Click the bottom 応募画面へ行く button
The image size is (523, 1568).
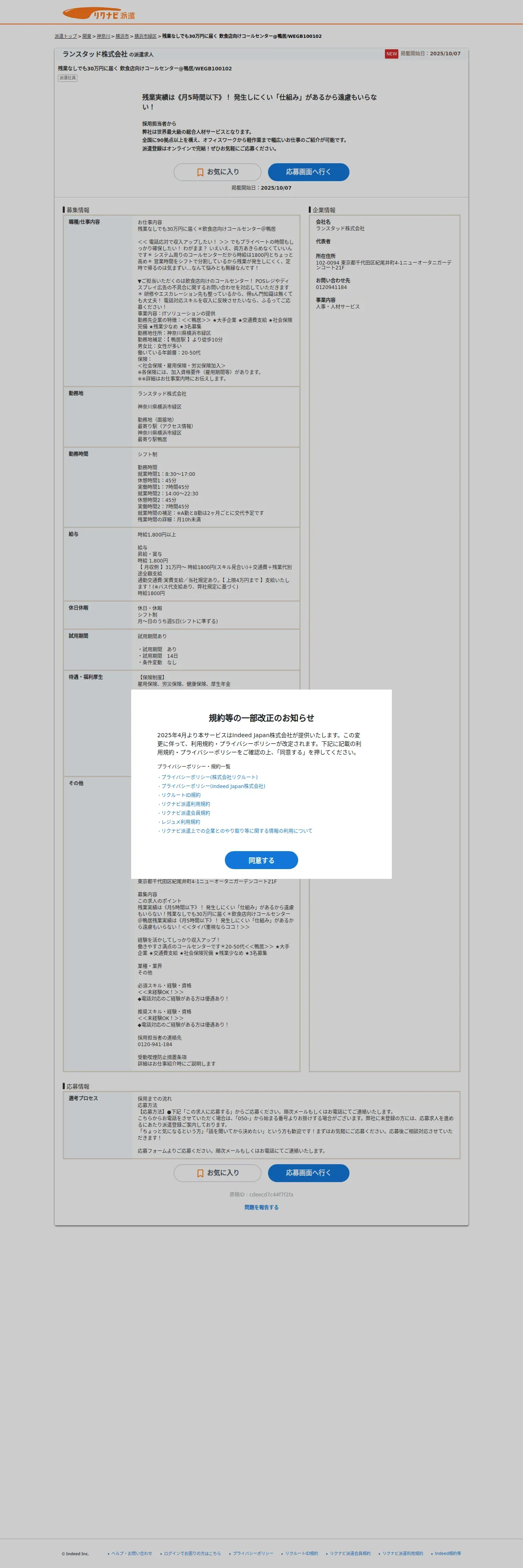pos(309,1173)
